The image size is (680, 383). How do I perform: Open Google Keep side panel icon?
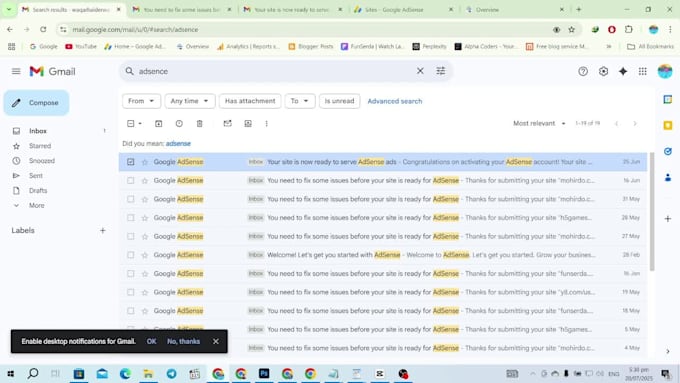pyautogui.click(x=668, y=125)
